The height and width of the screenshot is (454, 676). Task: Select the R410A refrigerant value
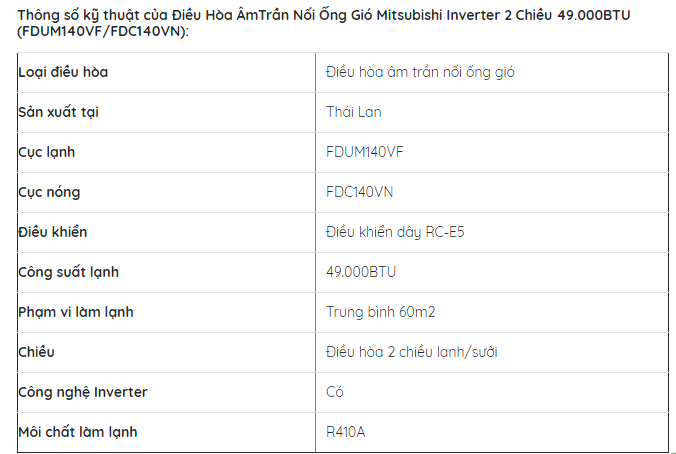[x=346, y=432]
